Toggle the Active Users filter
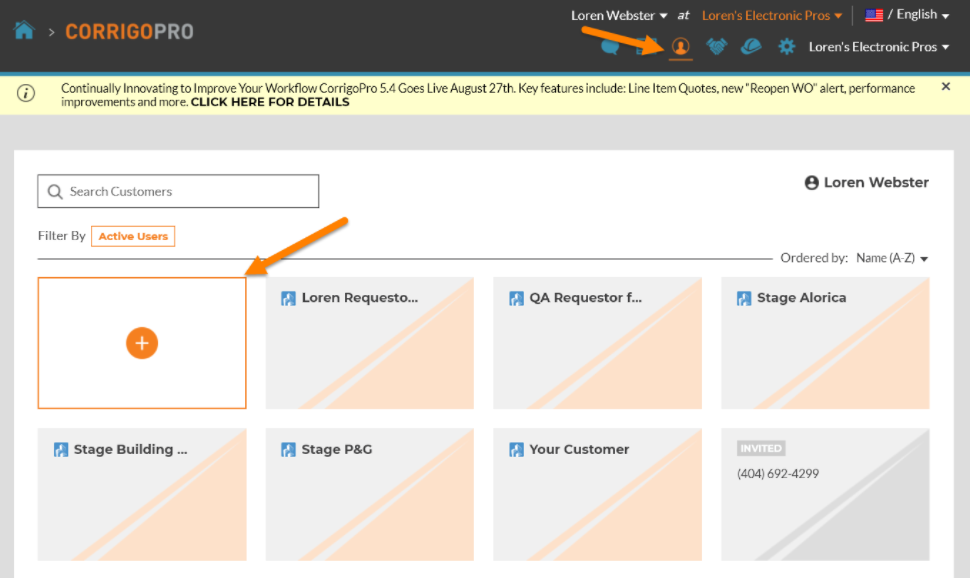This screenshot has height=578, width=970. [x=132, y=236]
